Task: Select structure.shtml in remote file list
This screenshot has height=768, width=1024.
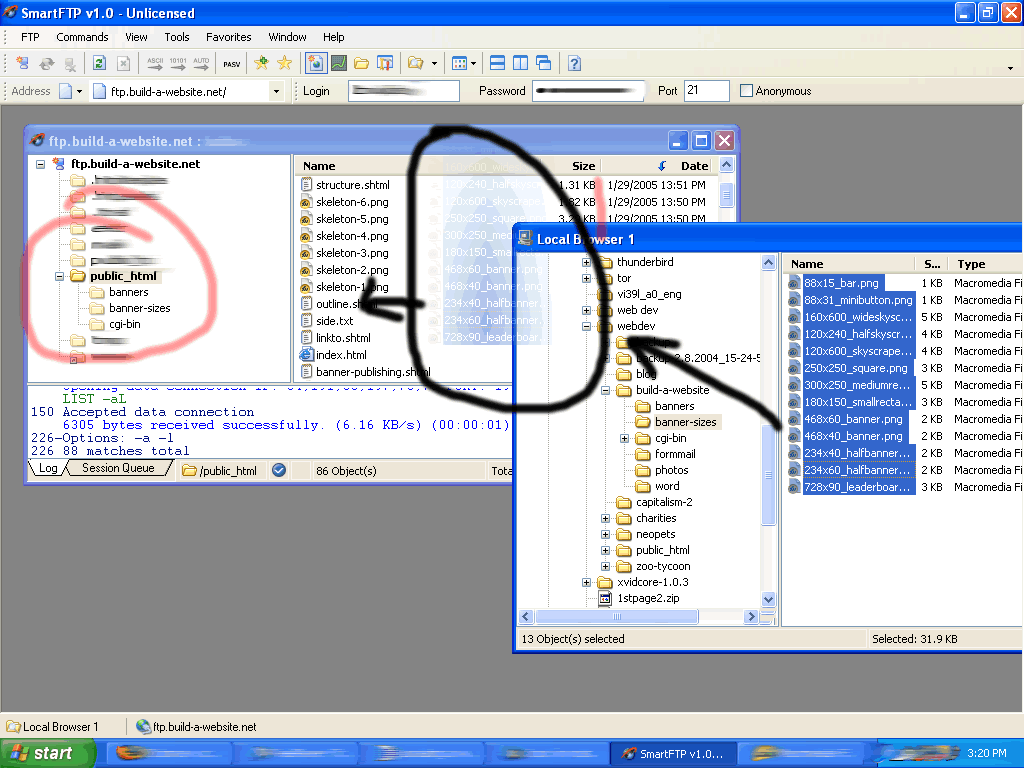Action: (353, 185)
